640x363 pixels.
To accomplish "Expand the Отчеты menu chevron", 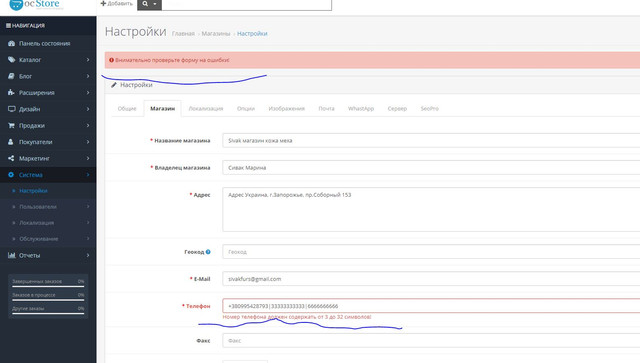I will tap(88, 255).
